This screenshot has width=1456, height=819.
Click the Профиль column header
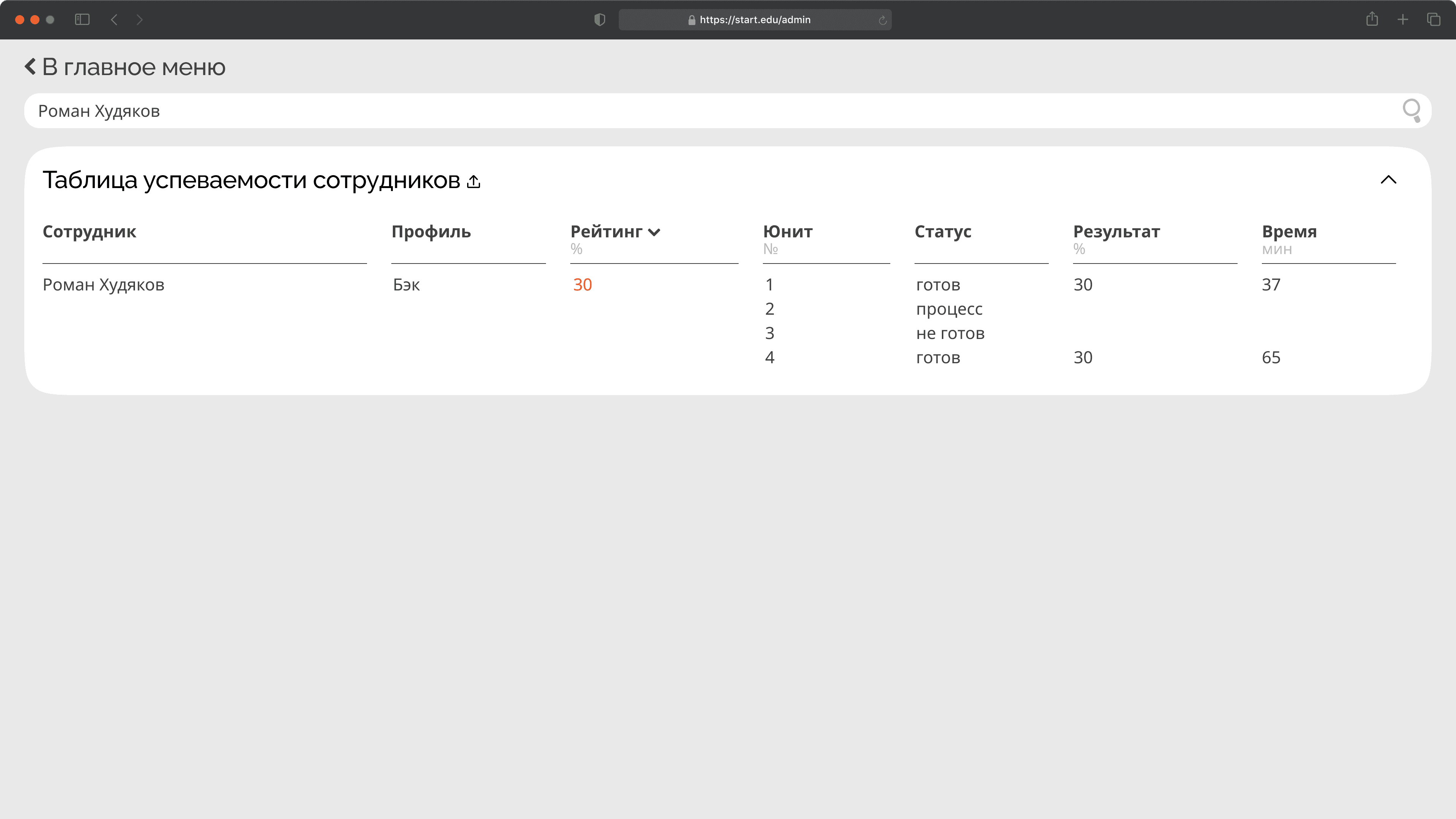pos(431,231)
